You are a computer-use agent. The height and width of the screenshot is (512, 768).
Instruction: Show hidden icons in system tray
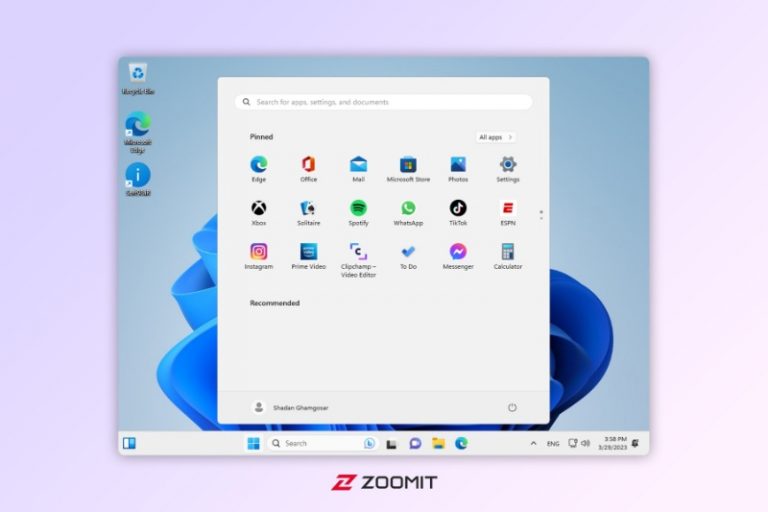tap(533, 443)
